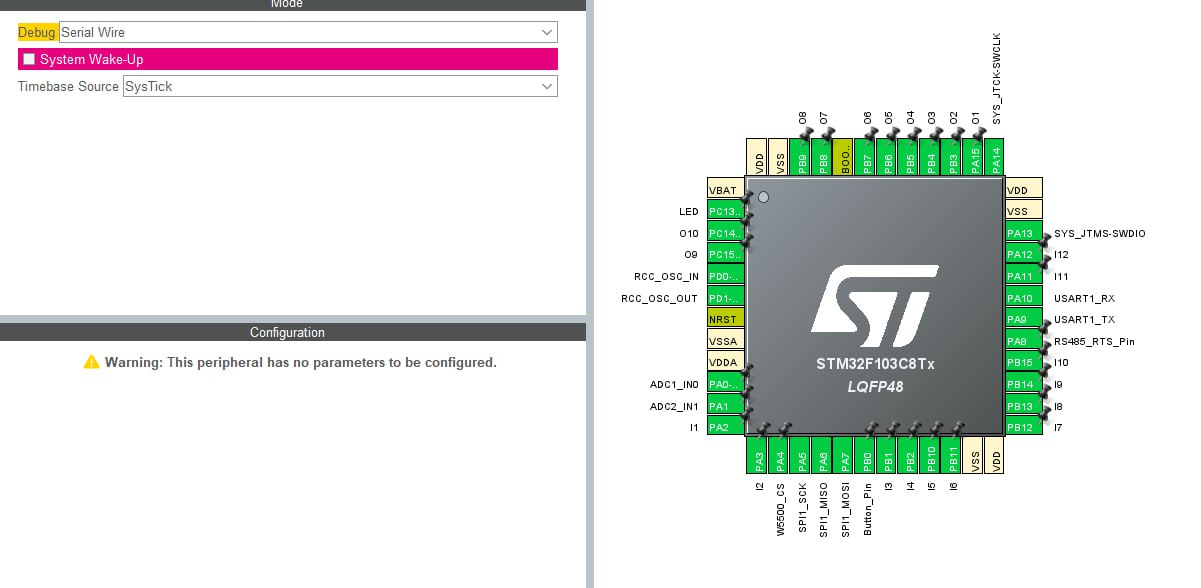This screenshot has height=588, width=1201.
Task: Click the VBAT pin
Action: tap(726, 190)
